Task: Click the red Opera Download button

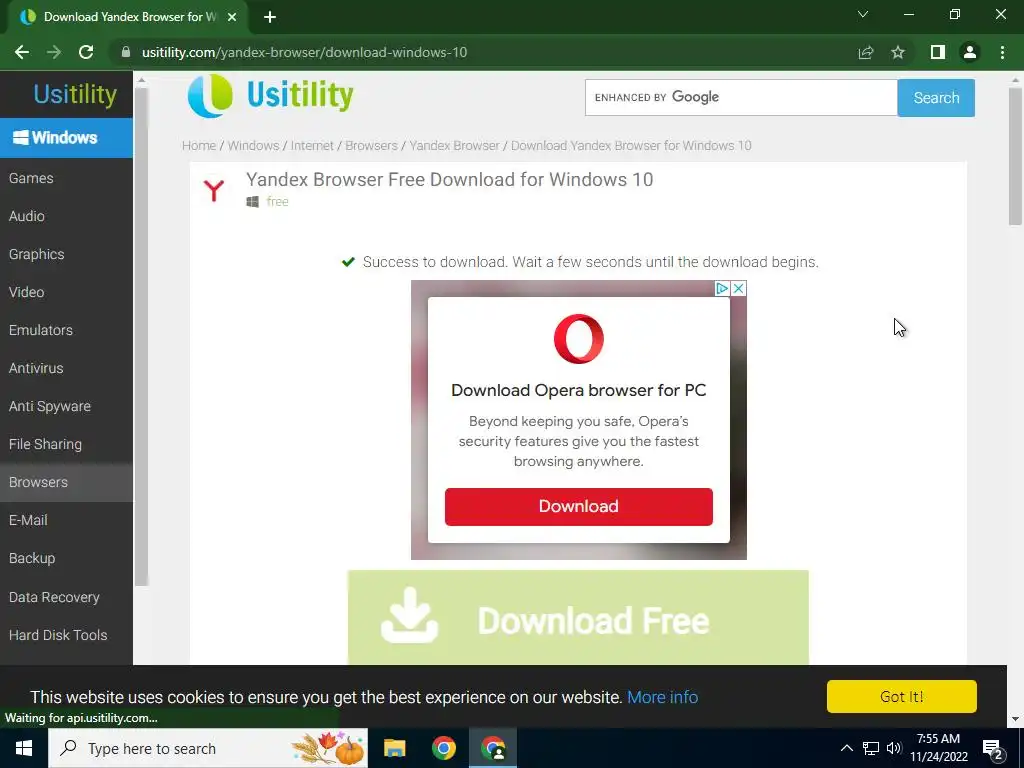Action: 579,506
